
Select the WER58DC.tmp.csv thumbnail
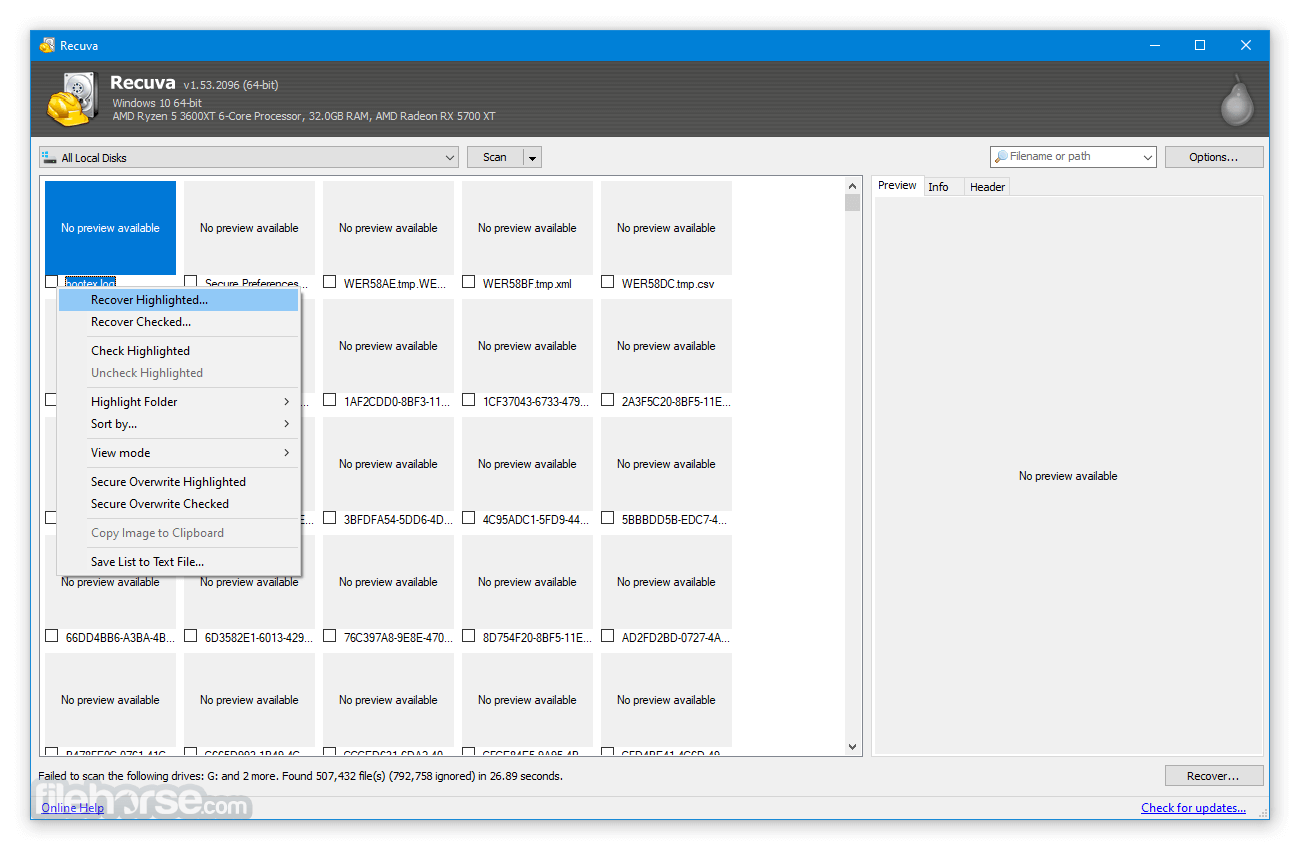666,228
